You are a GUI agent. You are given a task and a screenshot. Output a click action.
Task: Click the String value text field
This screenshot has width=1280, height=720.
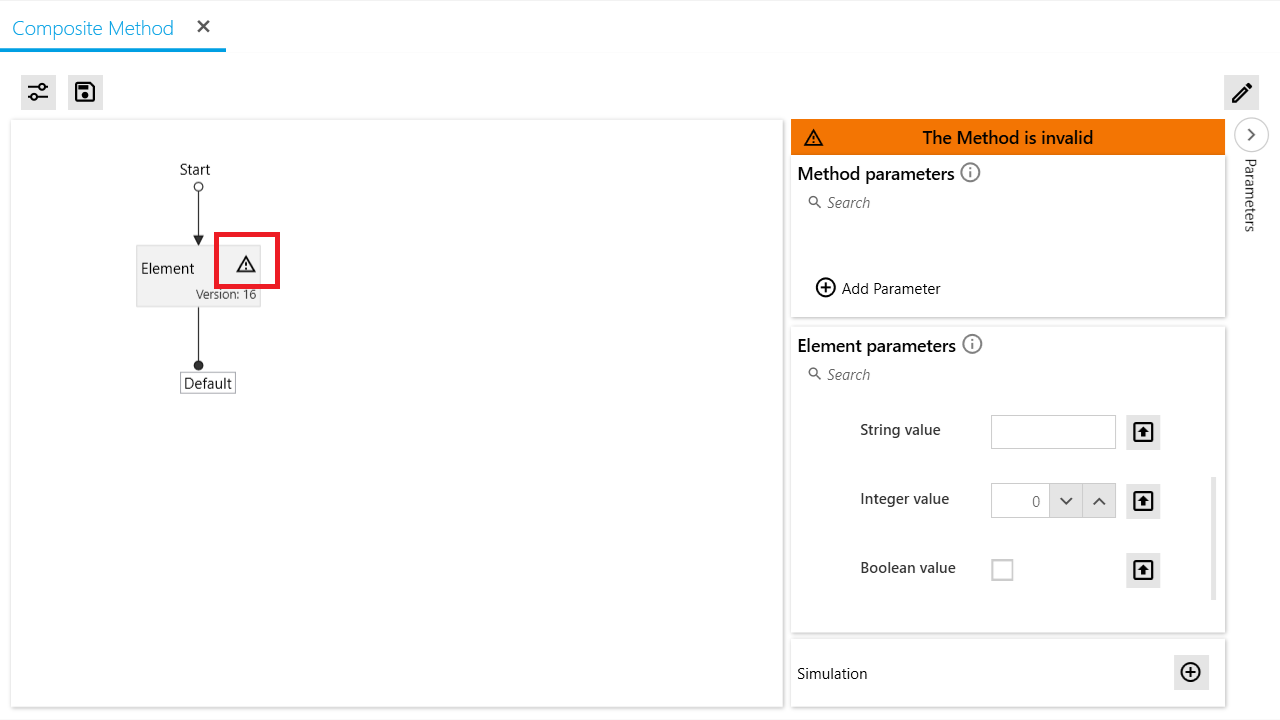coord(1052,432)
